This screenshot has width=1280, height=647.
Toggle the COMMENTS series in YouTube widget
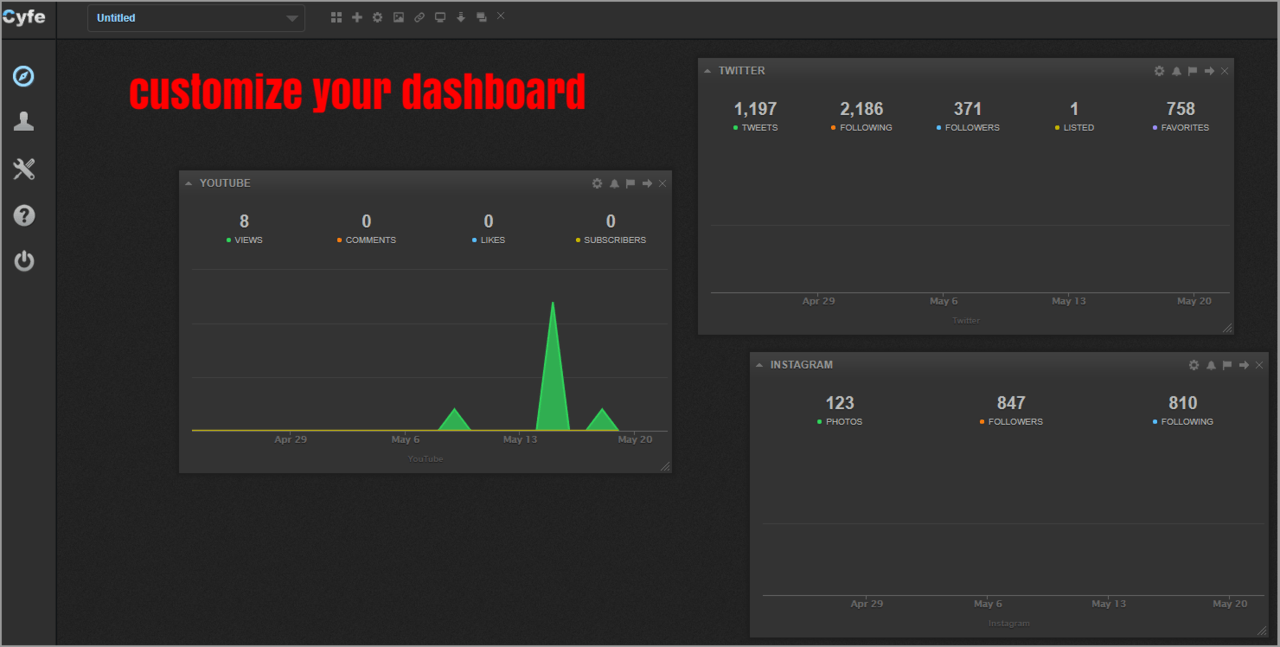pos(366,240)
